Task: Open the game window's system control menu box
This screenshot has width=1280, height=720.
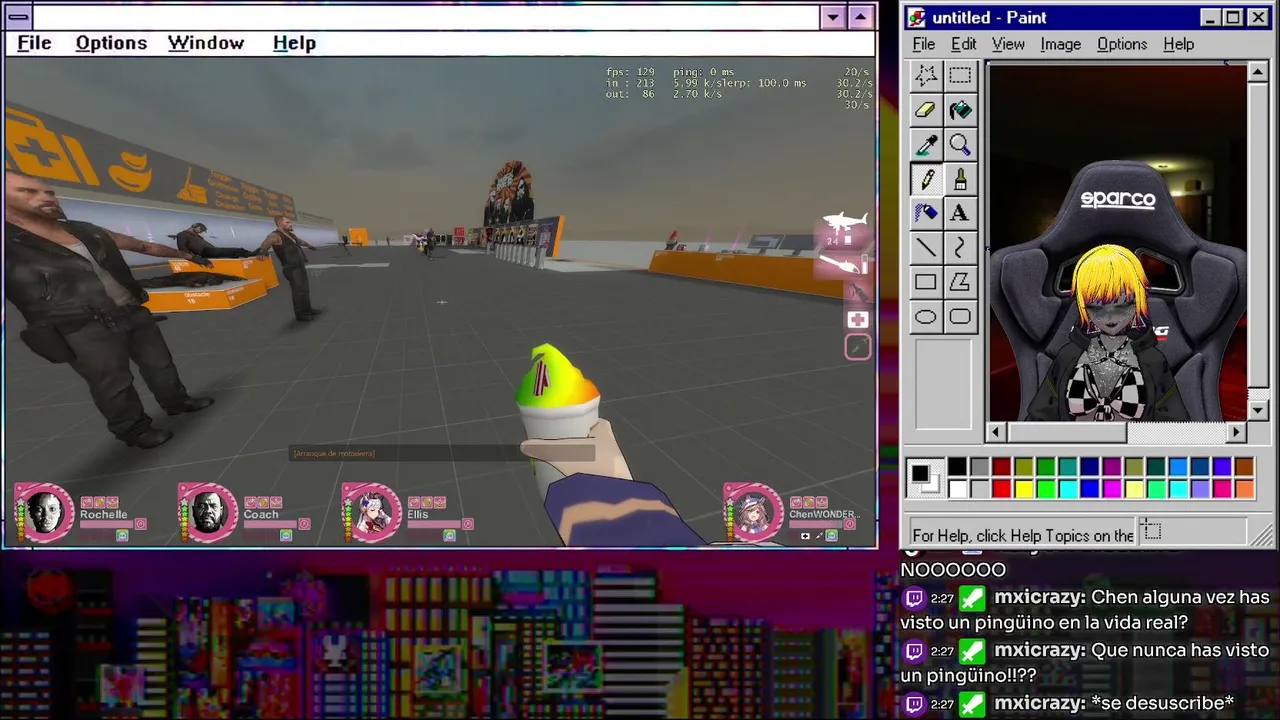Action: pyautogui.click(x=18, y=16)
